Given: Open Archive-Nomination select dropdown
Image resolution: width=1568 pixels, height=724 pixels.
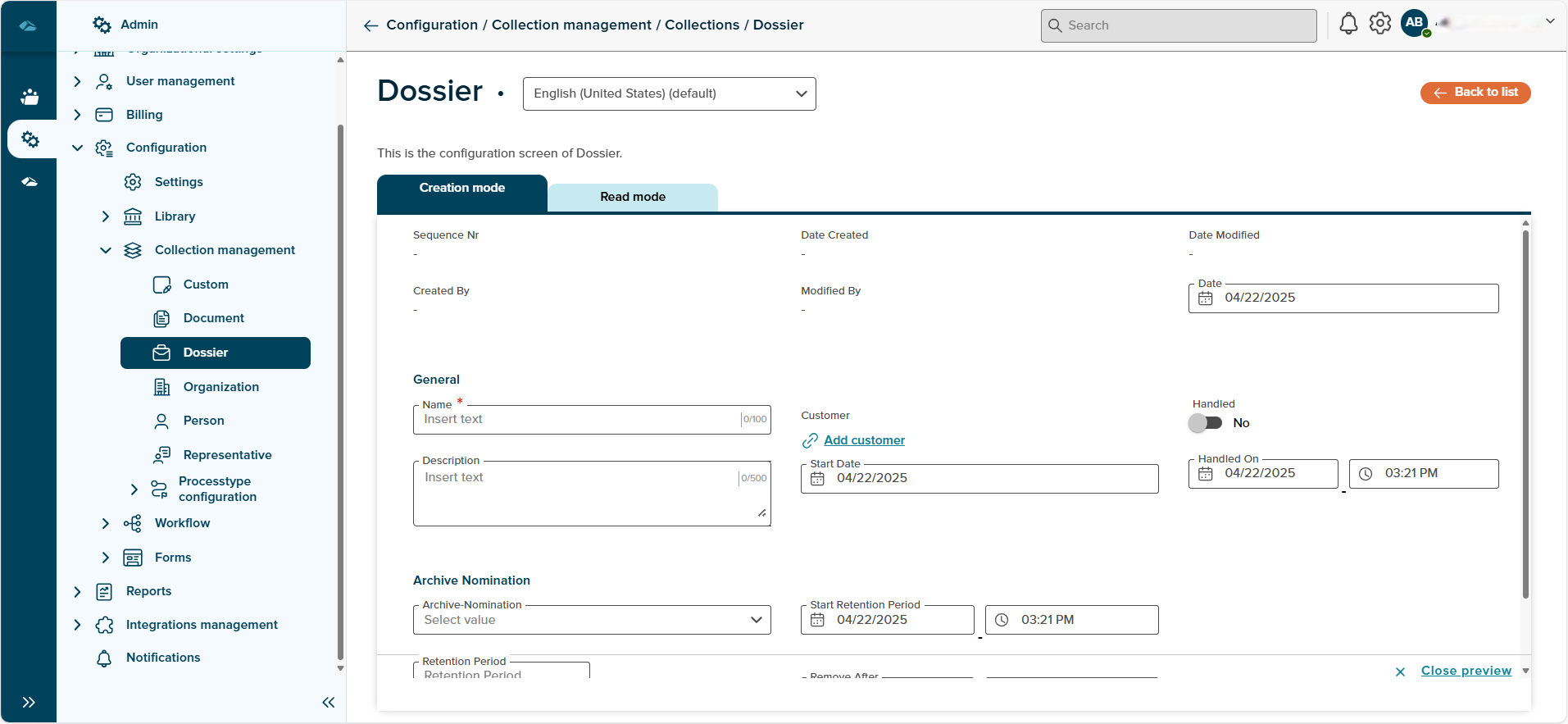Looking at the screenshot, I should pos(592,620).
